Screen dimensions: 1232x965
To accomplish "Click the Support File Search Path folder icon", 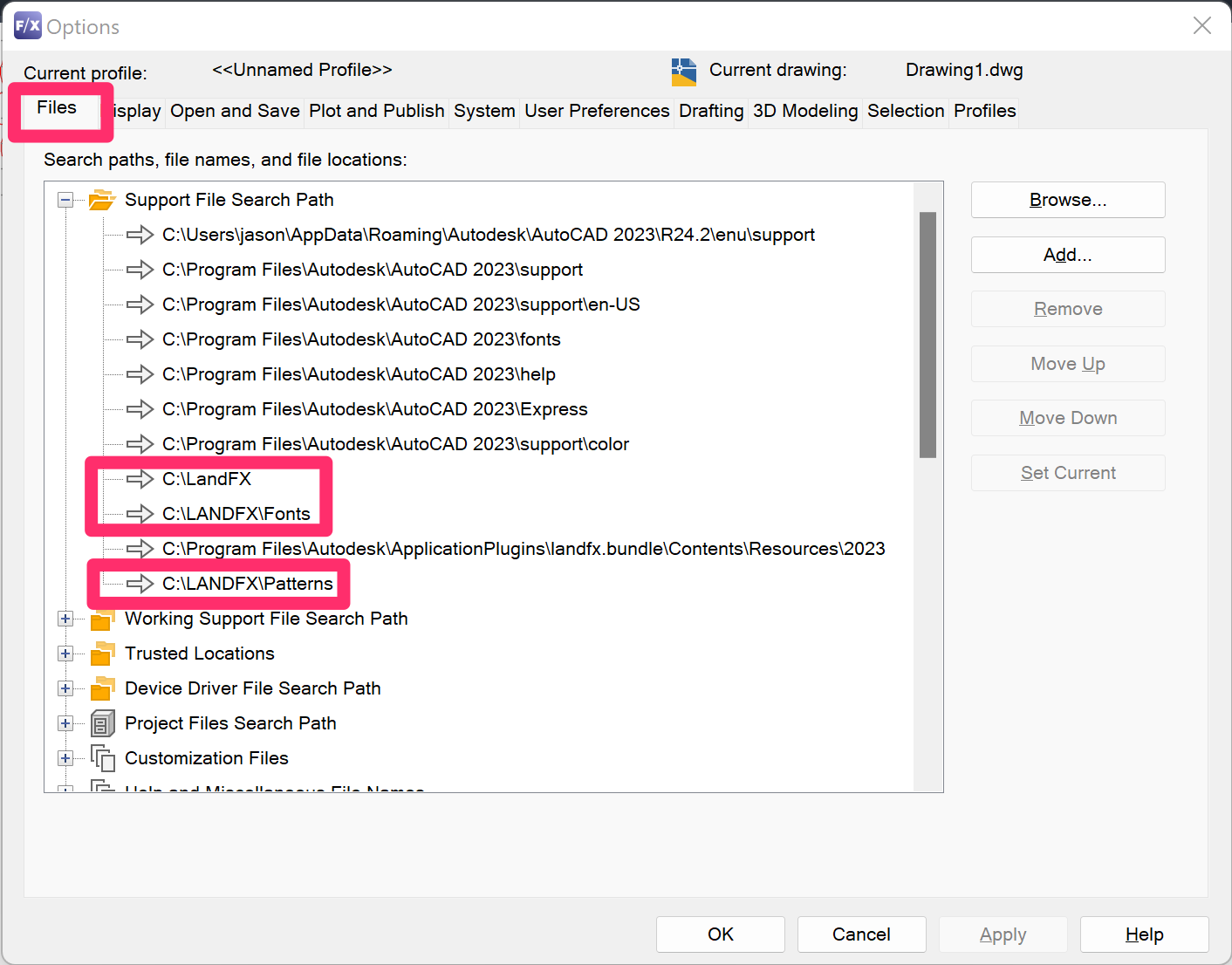I will [102, 200].
